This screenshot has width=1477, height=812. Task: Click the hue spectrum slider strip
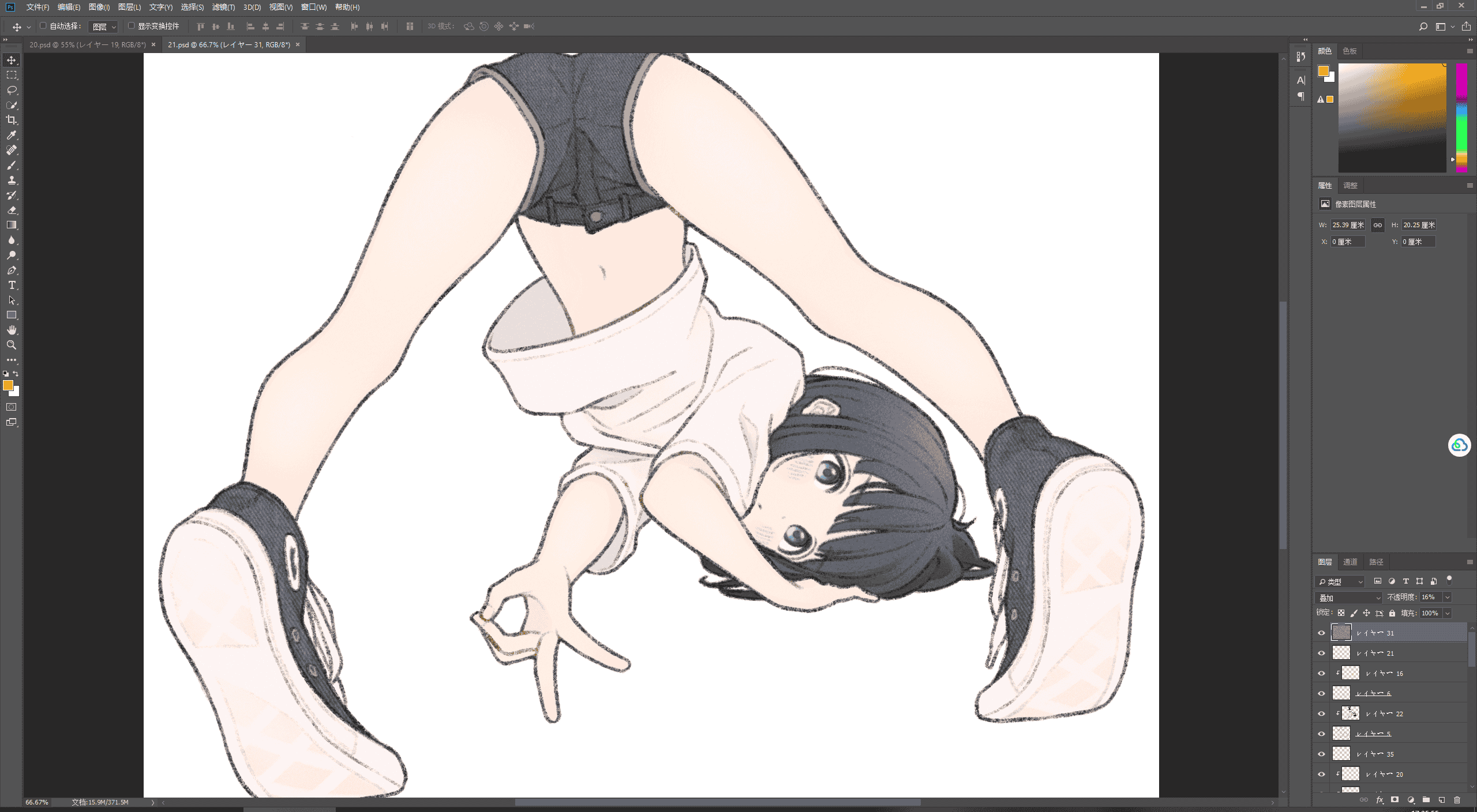[1461, 118]
